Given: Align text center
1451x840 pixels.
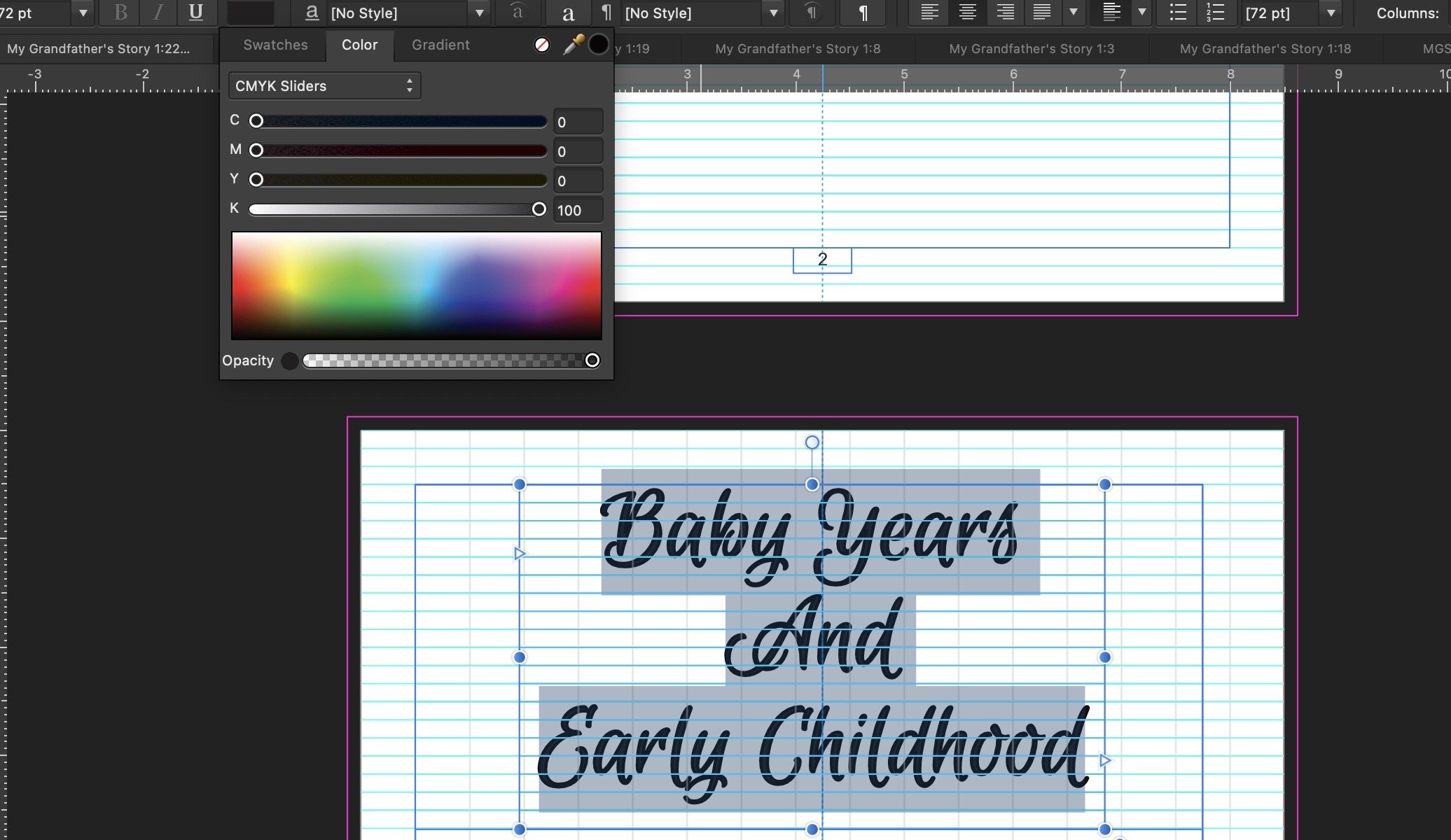Looking at the screenshot, I should (967, 13).
